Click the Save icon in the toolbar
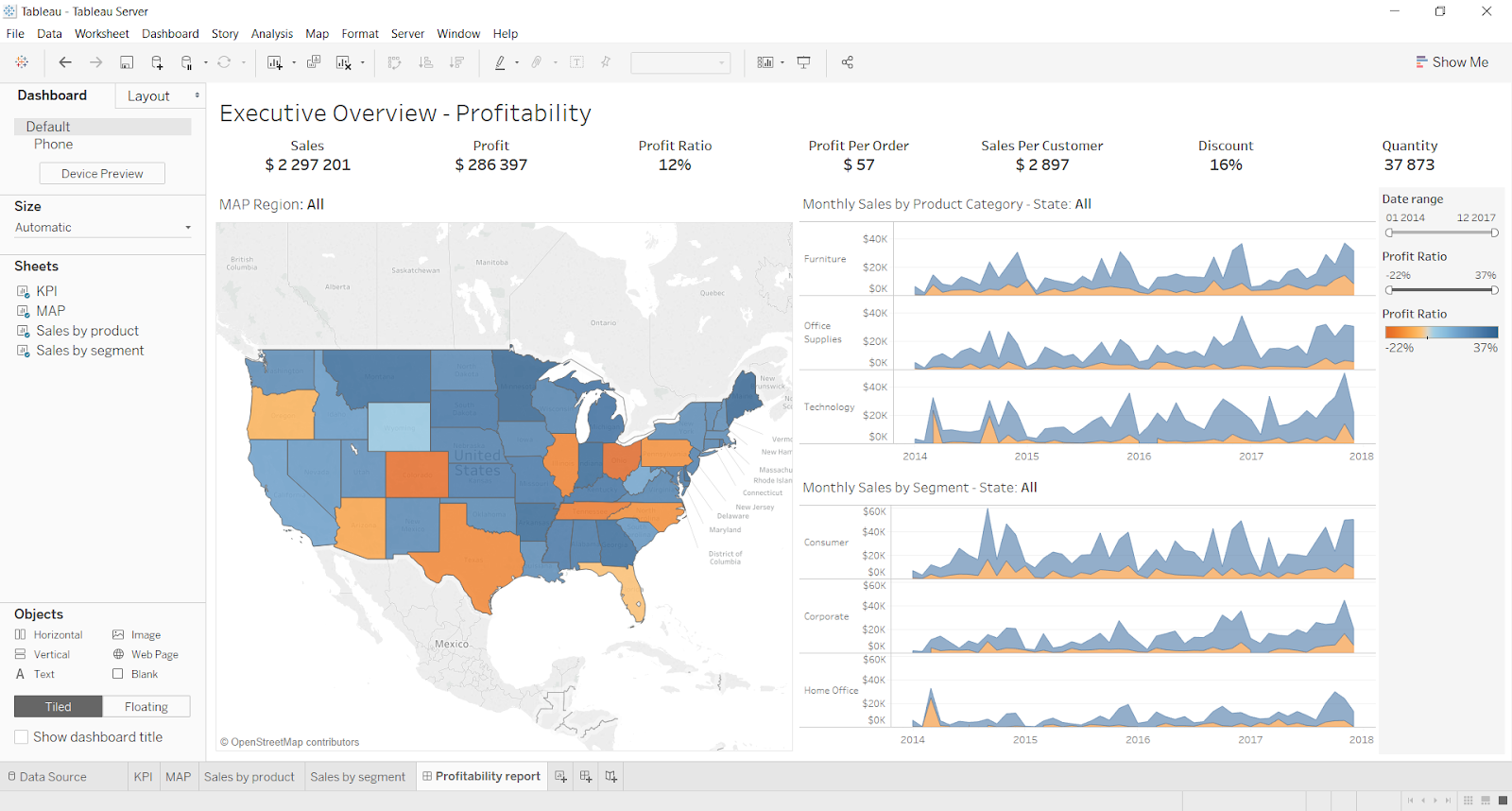1512x811 pixels. [x=127, y=62]
